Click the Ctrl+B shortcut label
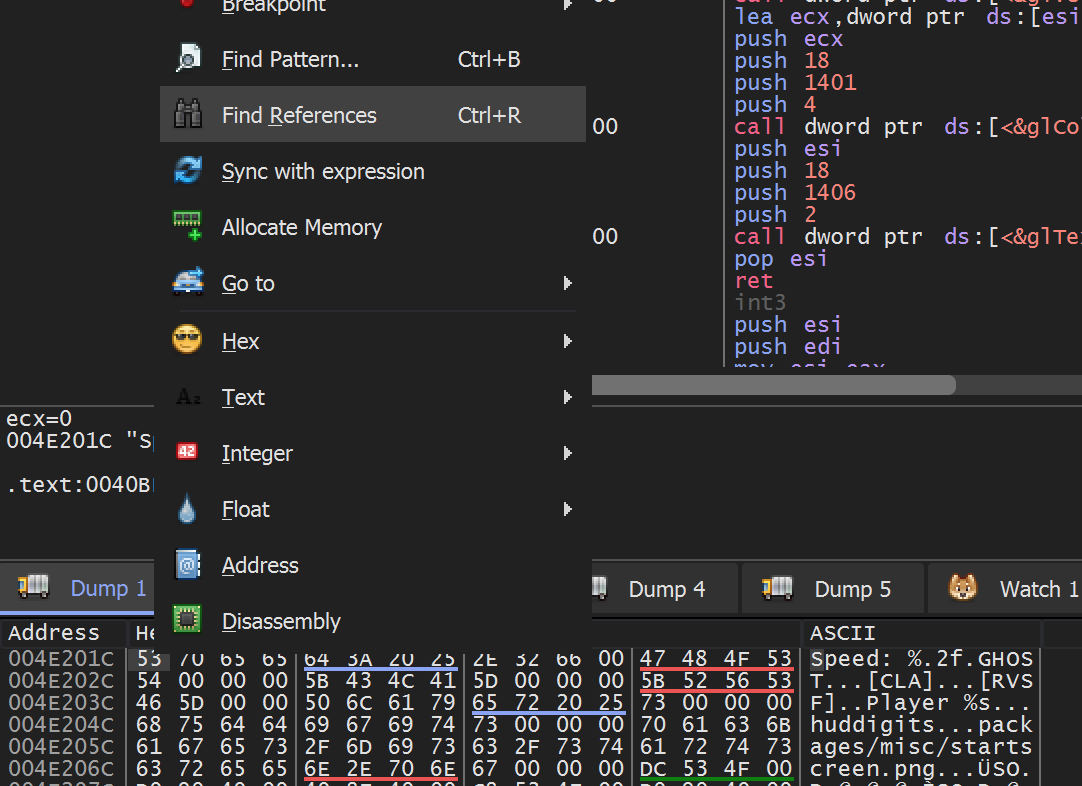Image resolution: width=1082 pixels, height=786 pixels. (x=489, y=59)
